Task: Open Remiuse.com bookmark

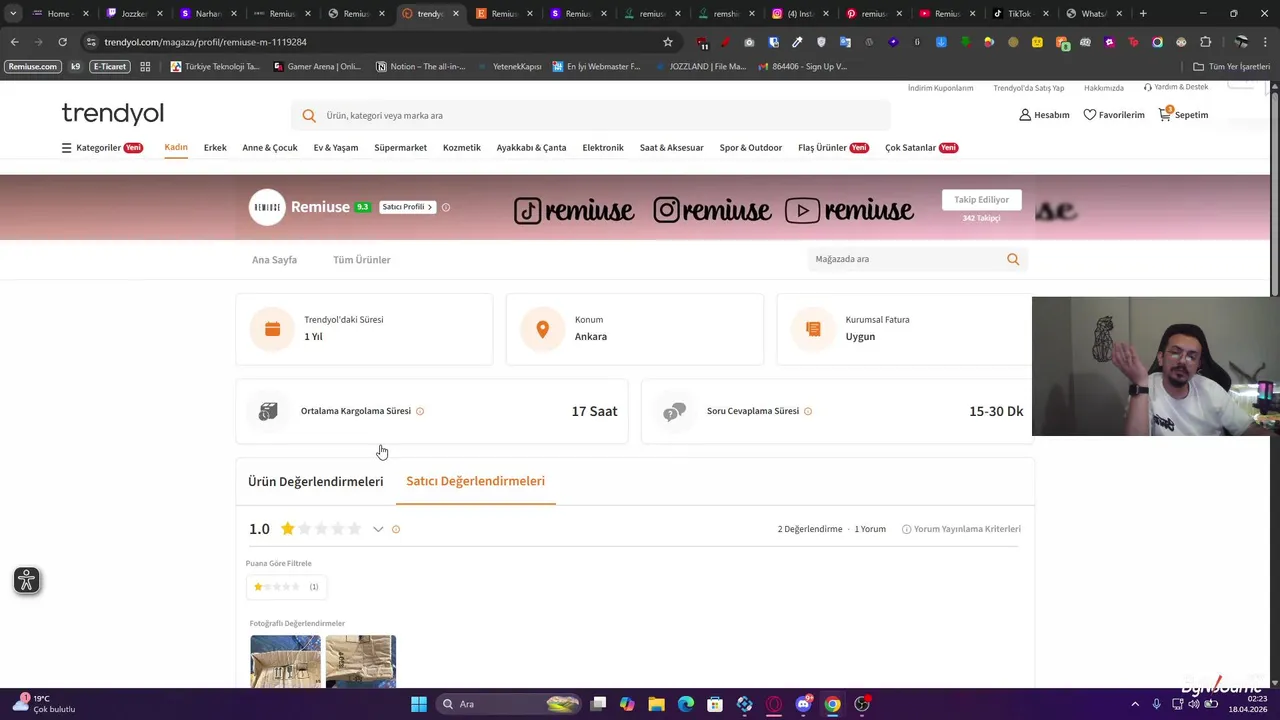Action: click(x=33, y=66)
